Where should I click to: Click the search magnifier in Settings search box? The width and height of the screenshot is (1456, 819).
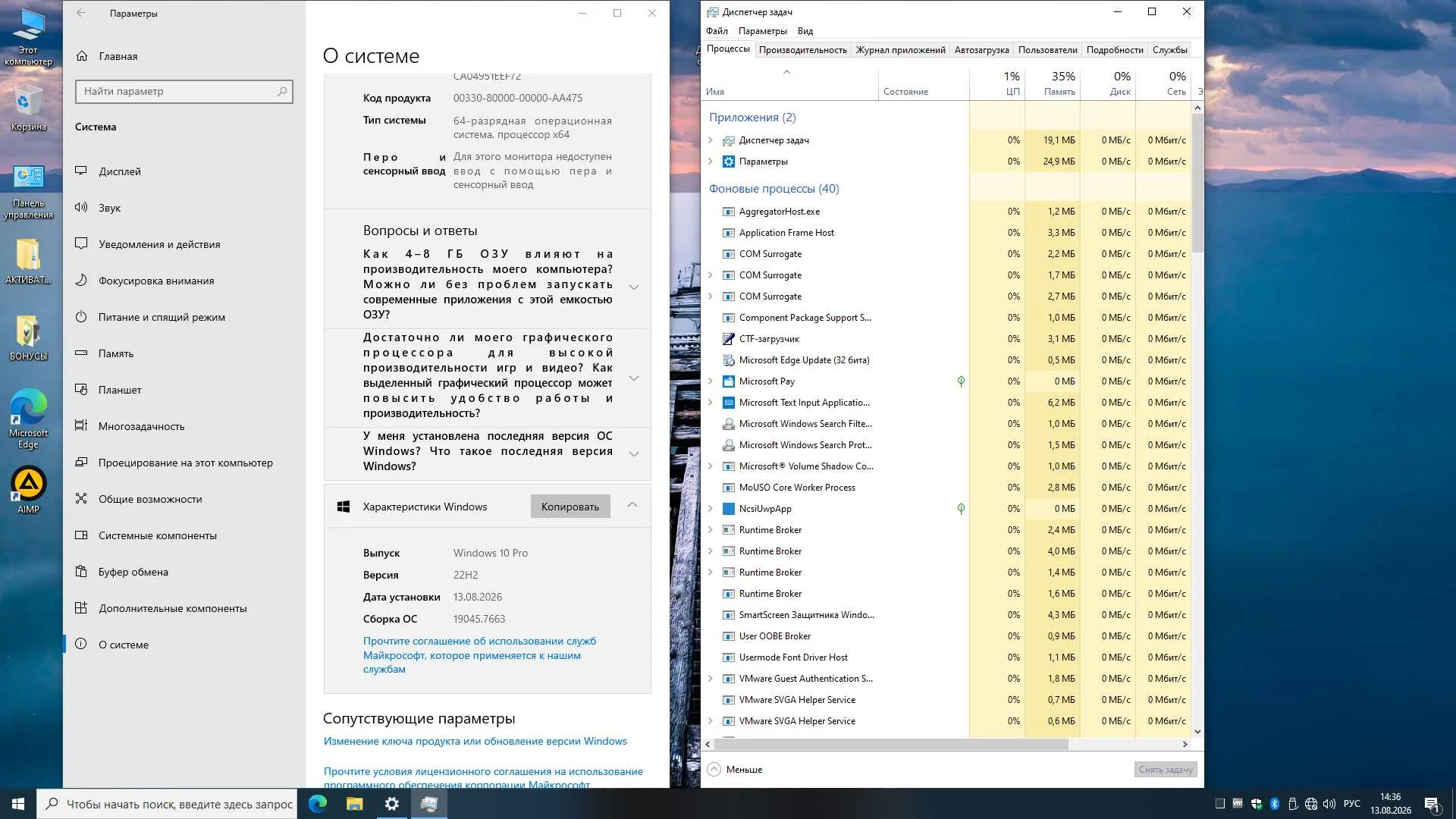click(282, 91)
